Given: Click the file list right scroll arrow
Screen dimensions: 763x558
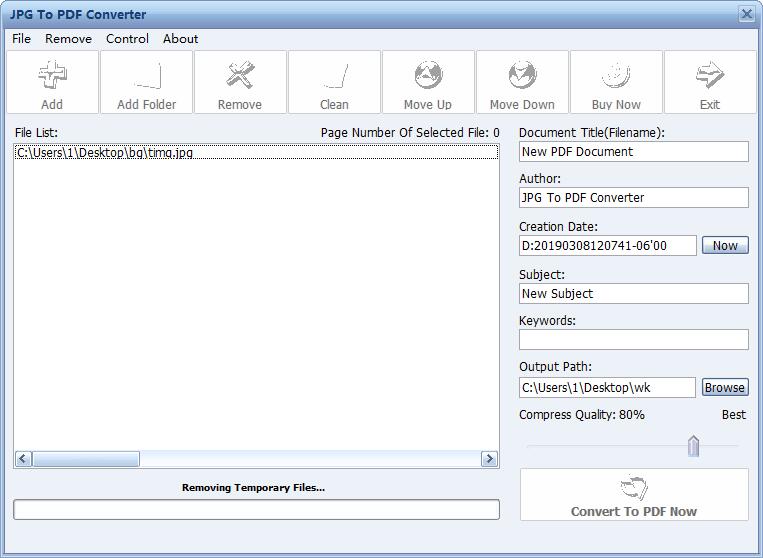Looking at the screenshot, I should 489,459.
